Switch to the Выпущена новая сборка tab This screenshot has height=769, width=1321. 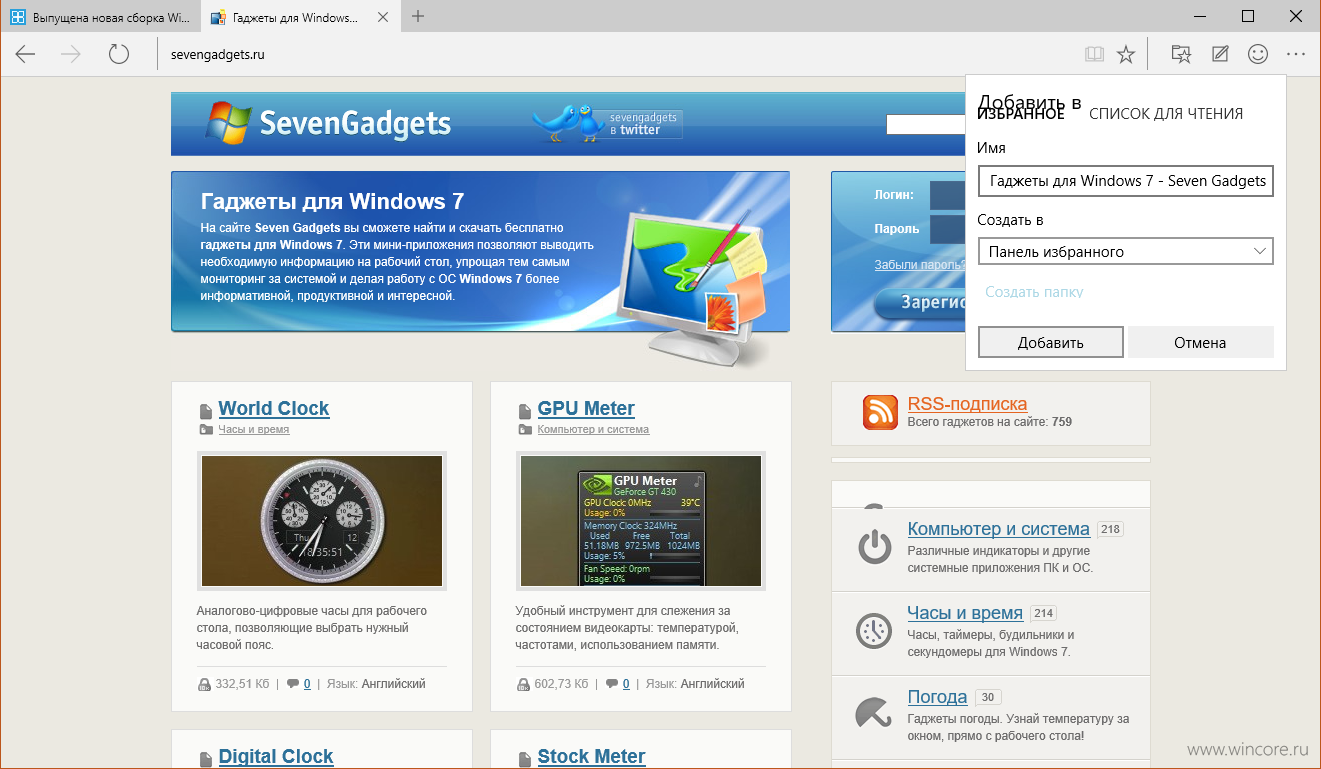[x=100, y=17]
